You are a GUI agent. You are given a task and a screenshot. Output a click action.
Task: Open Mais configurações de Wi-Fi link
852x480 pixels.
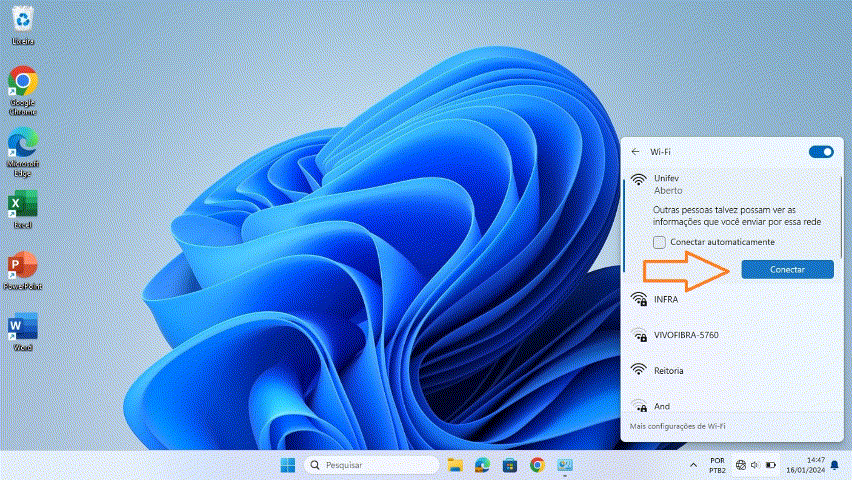click(x=678, y=426)
